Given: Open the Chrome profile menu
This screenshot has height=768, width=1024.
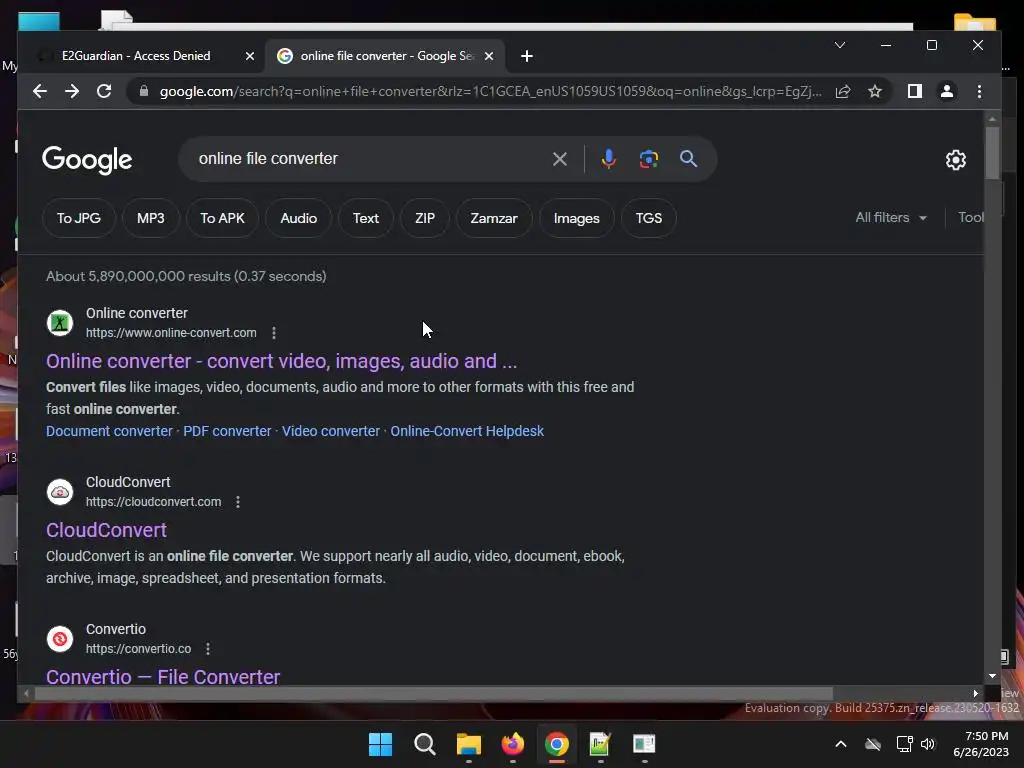Looking at the screenshot, I should coord(946,91).
